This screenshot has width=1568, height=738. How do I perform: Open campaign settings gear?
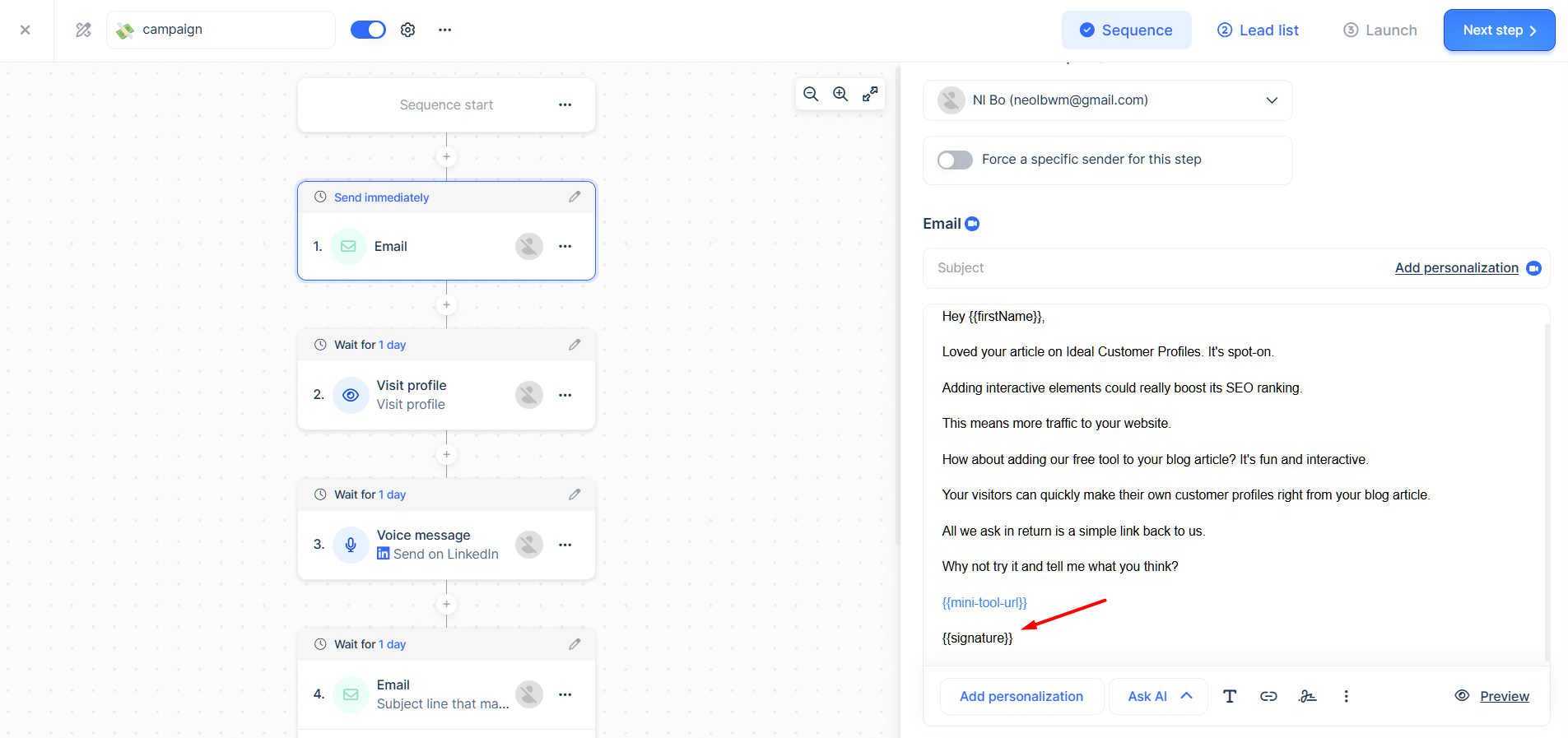point(407,30)
